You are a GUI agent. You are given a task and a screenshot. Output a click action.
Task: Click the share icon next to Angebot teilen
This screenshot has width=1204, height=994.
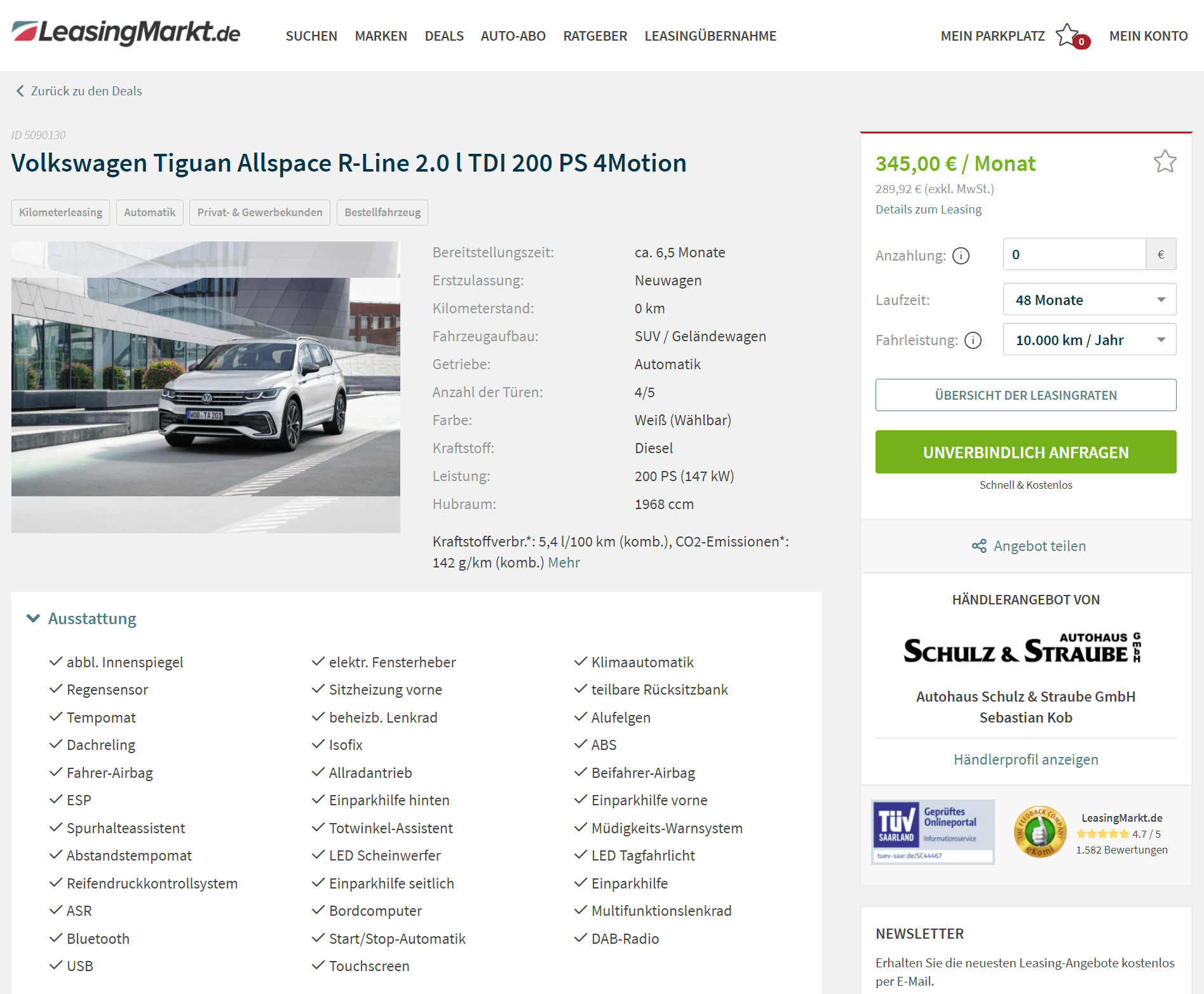tap(979, 546)
